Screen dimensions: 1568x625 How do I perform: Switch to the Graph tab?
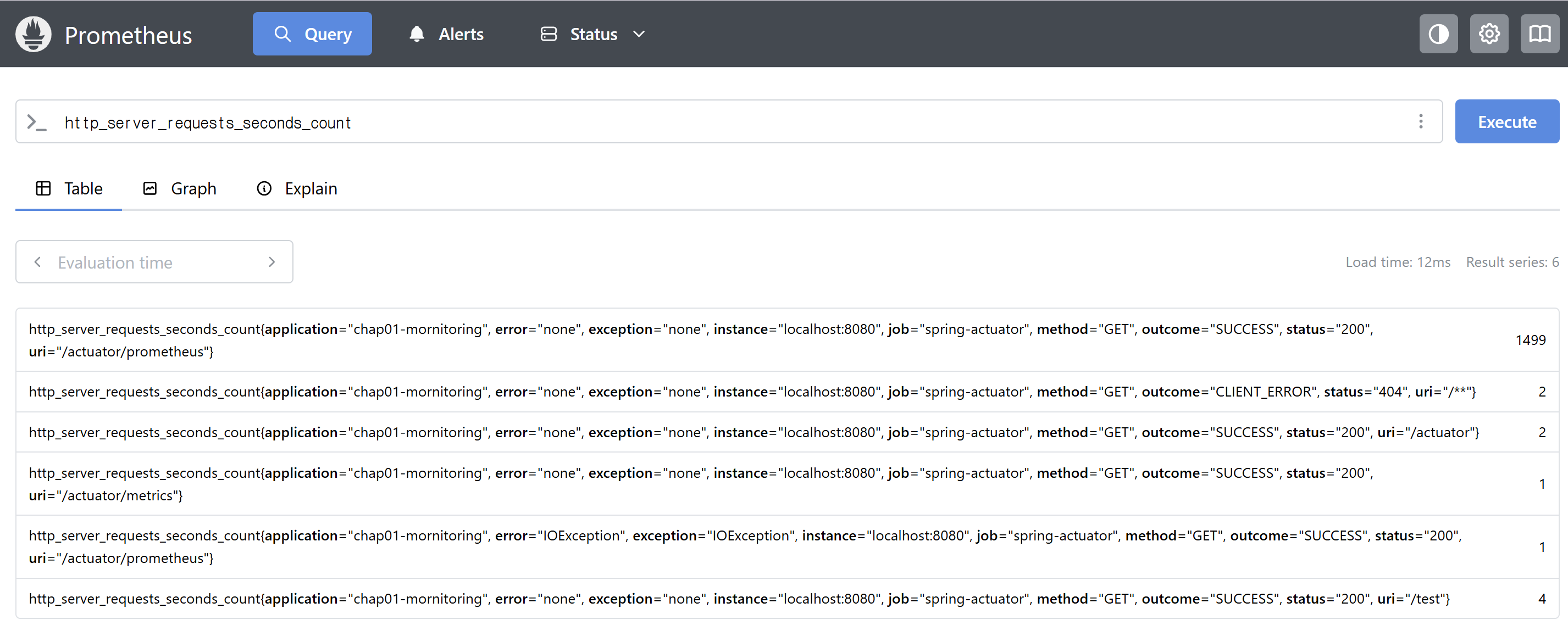[x=180, y=188]
